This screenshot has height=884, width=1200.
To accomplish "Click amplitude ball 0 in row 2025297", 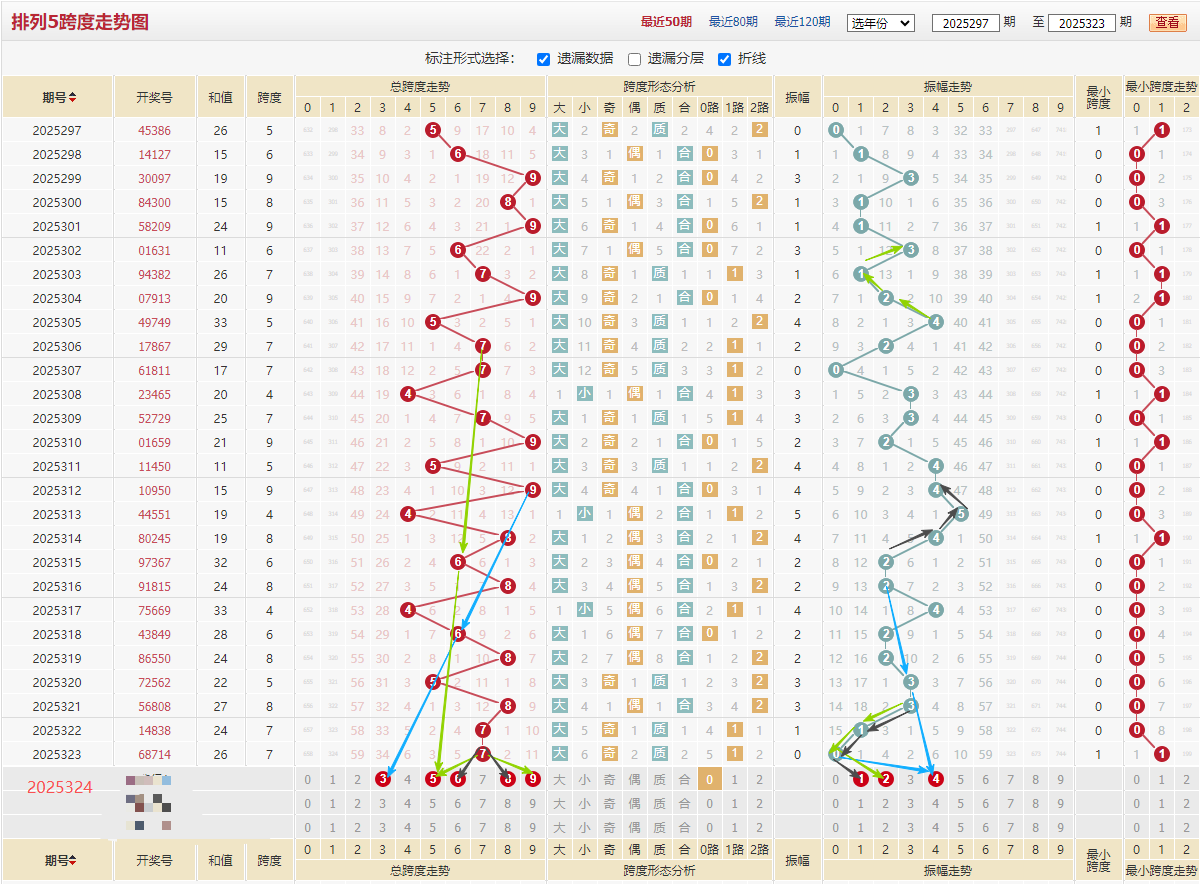I will pos(835,130).
